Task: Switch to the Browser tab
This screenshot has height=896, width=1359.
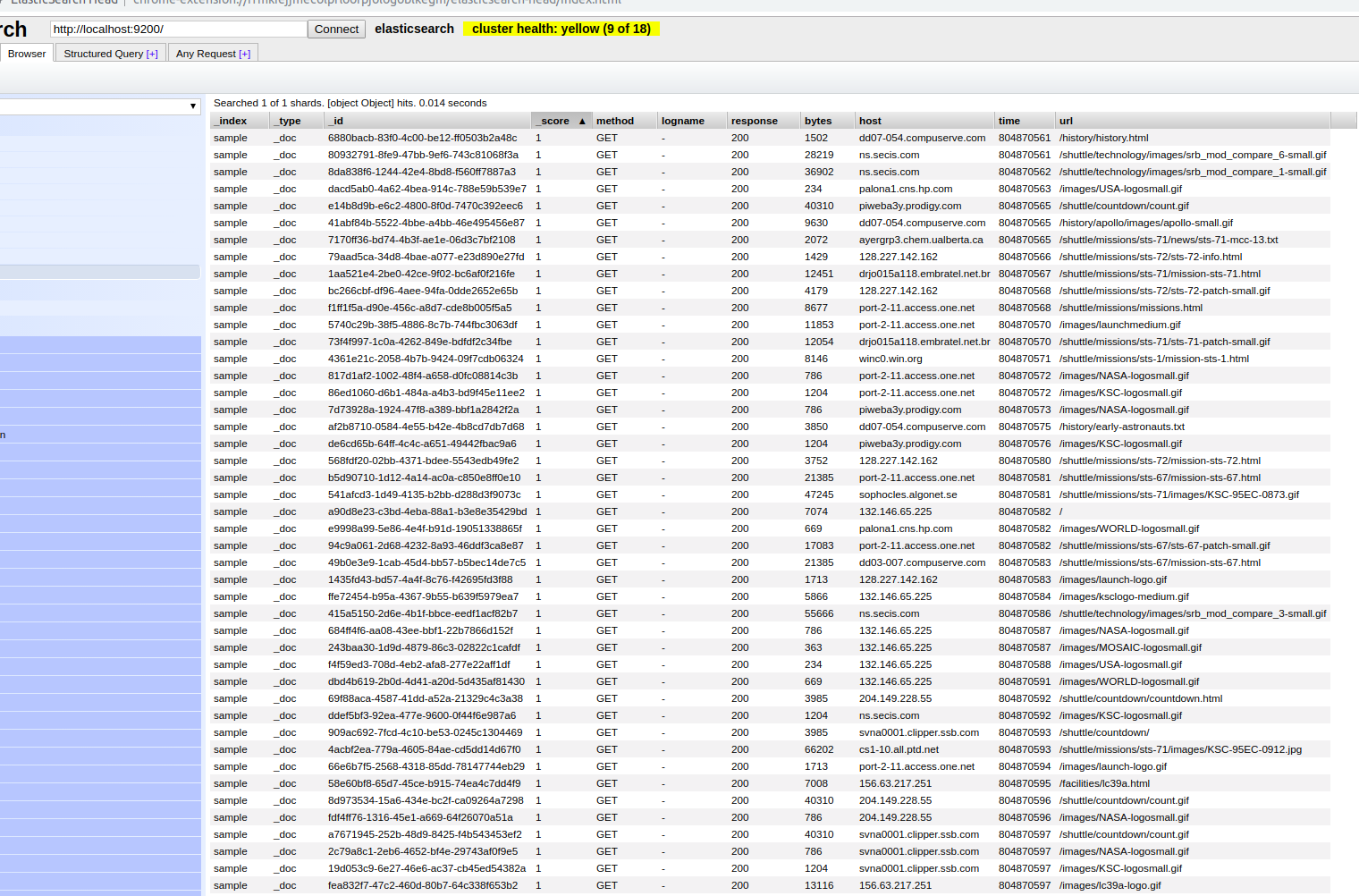Action: coord(27,53)
